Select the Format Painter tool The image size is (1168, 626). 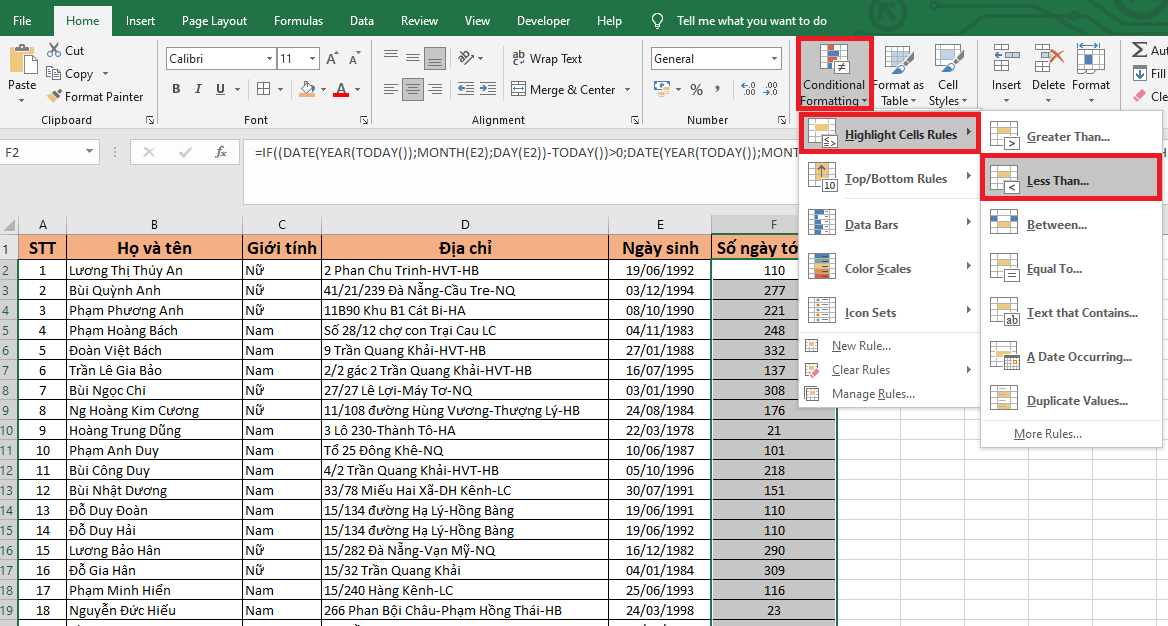pos(95,97)
